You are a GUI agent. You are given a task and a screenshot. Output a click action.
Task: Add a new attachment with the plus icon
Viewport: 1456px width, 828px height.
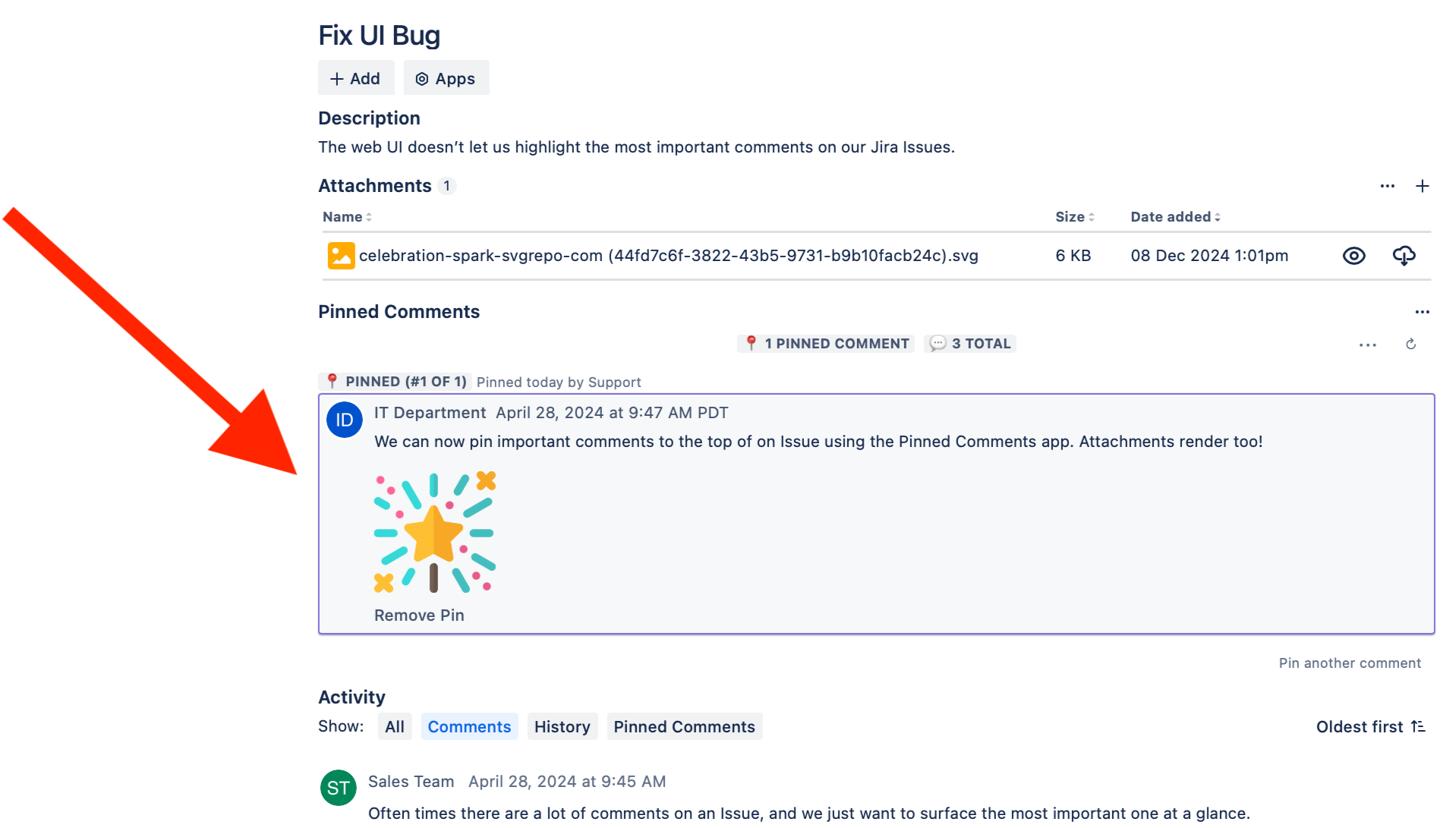(1423, 185)
